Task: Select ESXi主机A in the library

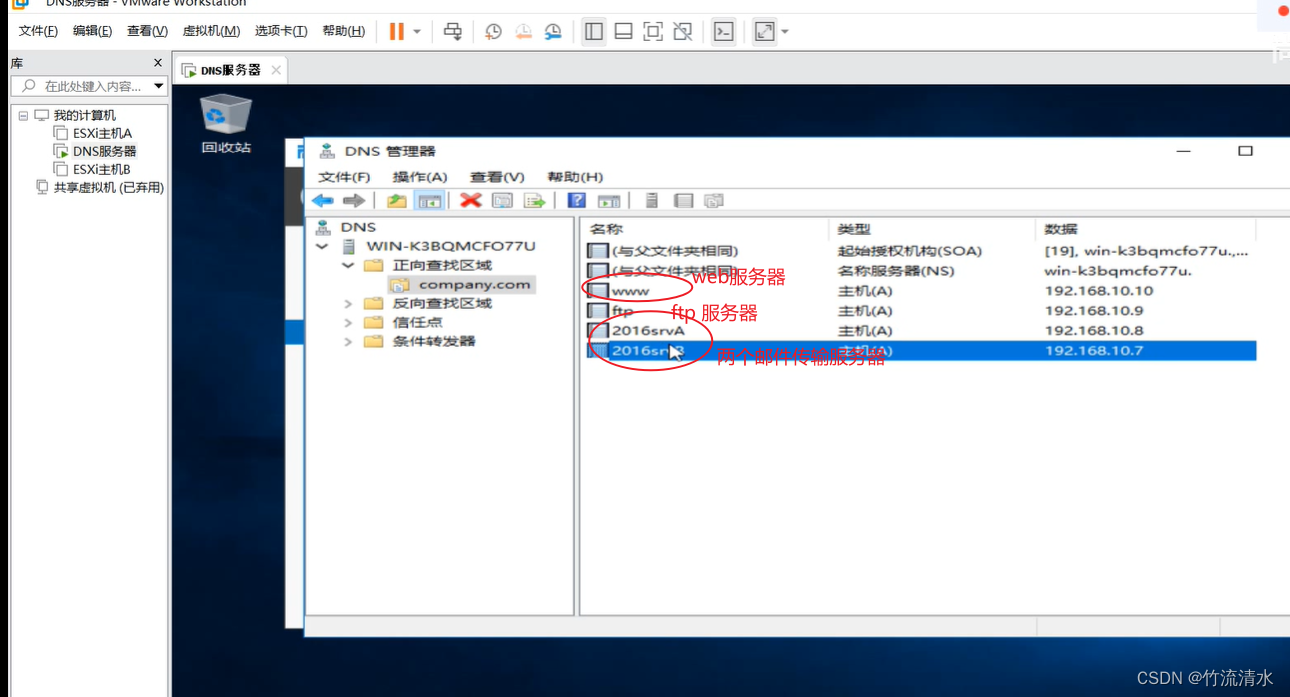Action: coord(102,133)
